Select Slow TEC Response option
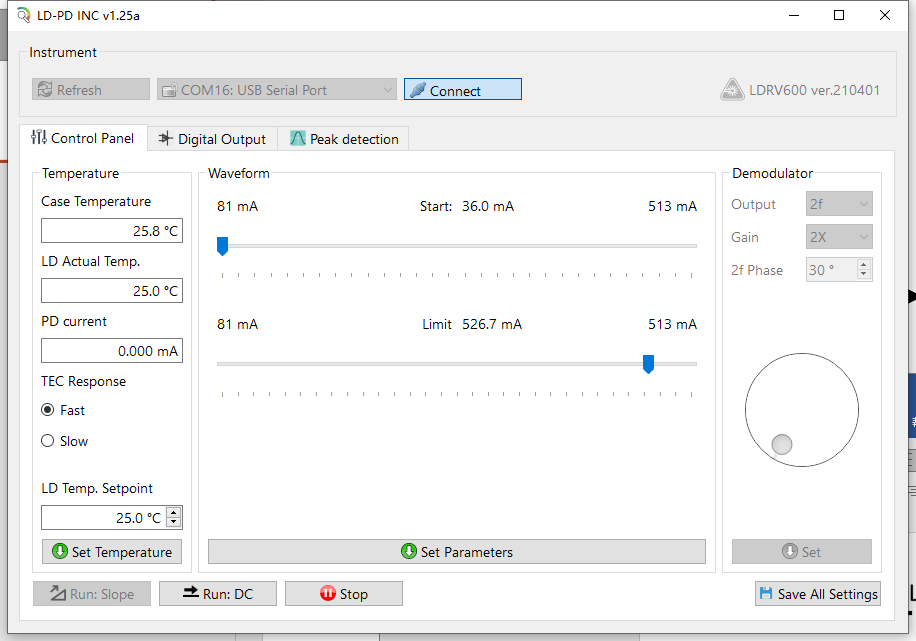The image size is (916, 641). (x=48, y=441)
